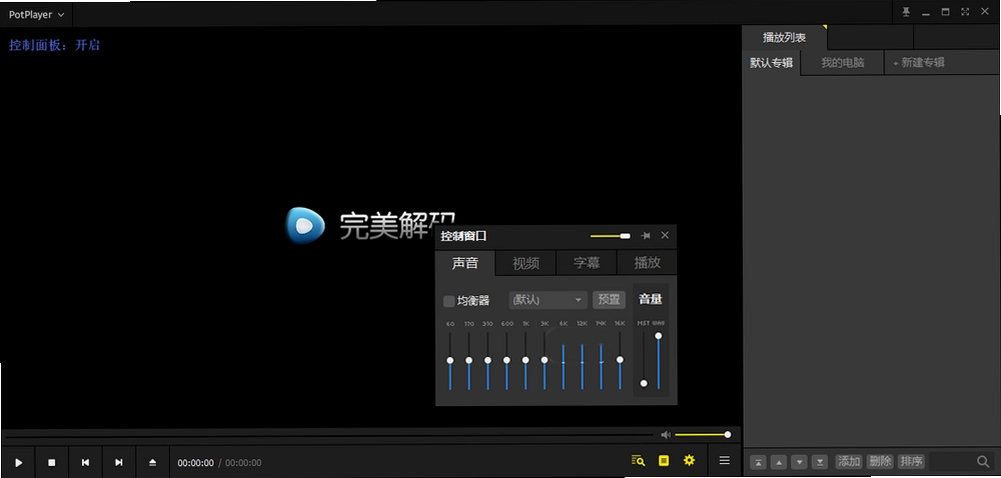This screenshot has width=1001, height=478.
Task: Move playlist item to top
Action: click(x=758, y=461)
